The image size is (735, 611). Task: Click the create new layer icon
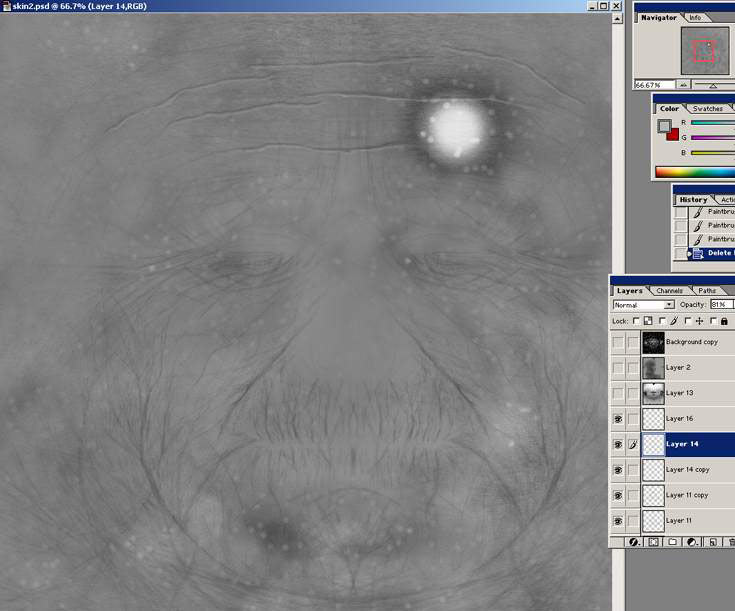tap(712, 541)
